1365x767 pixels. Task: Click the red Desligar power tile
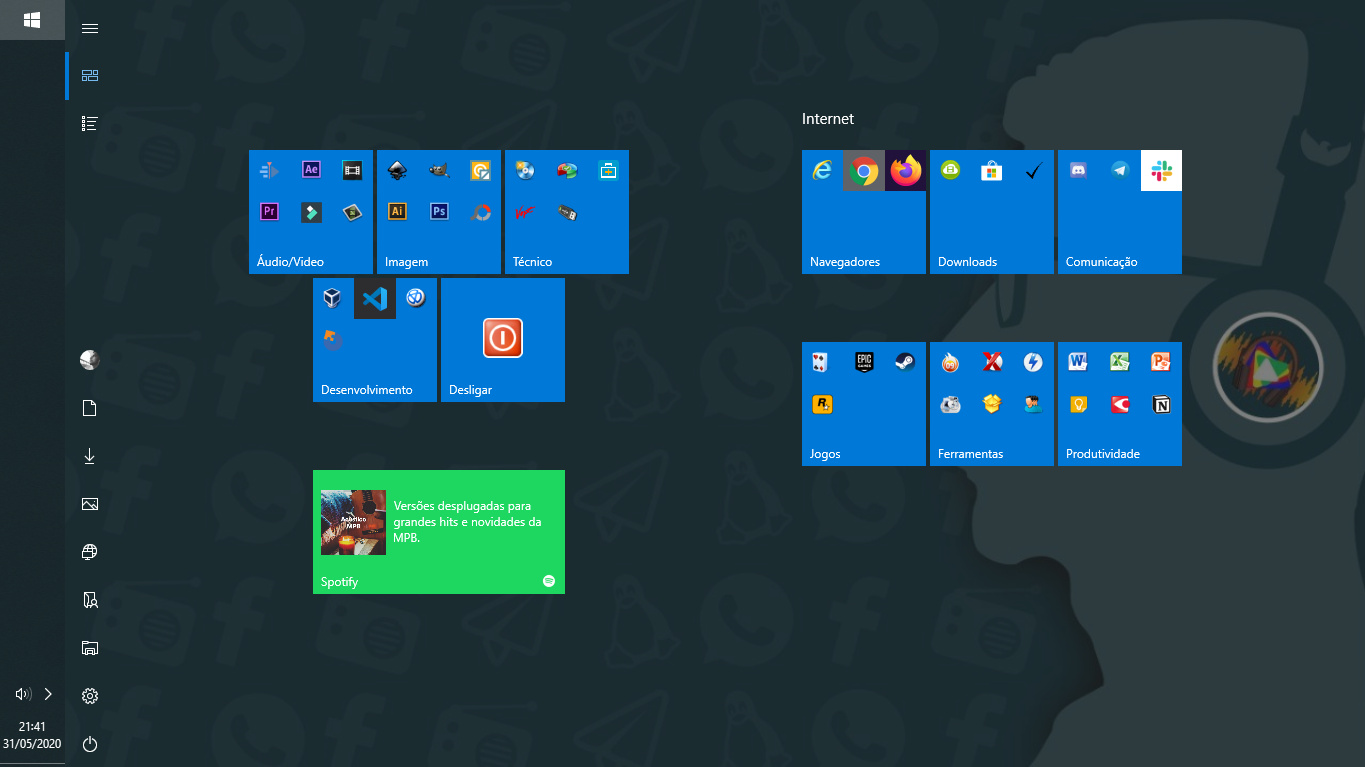click(x=503, y=338)
